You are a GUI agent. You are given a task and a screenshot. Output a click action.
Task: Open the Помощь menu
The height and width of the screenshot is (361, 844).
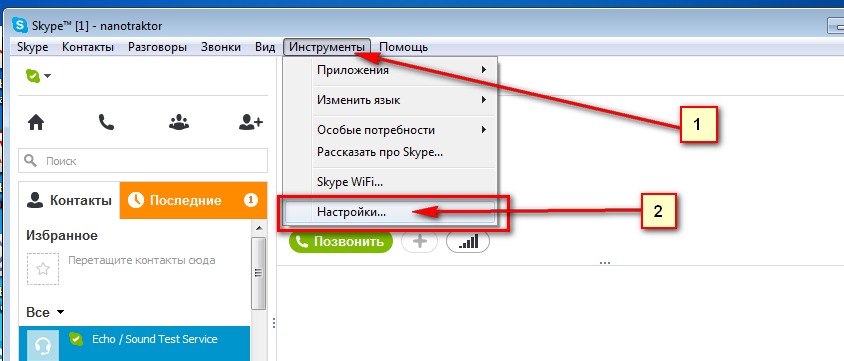click(403, 47)
